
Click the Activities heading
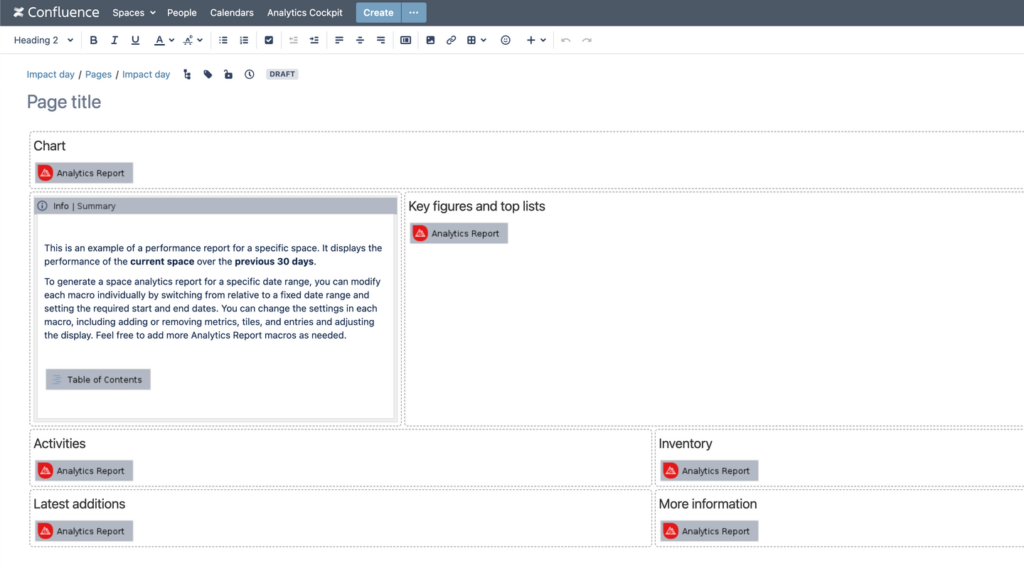pos(59,444)
